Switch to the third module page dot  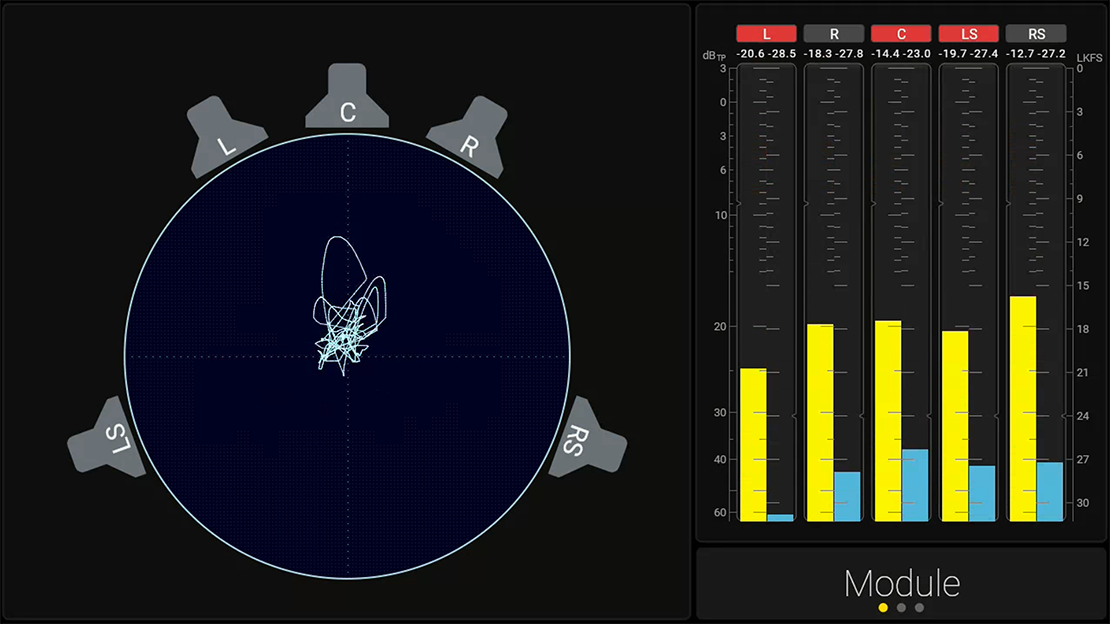click(x=919, y=607)
